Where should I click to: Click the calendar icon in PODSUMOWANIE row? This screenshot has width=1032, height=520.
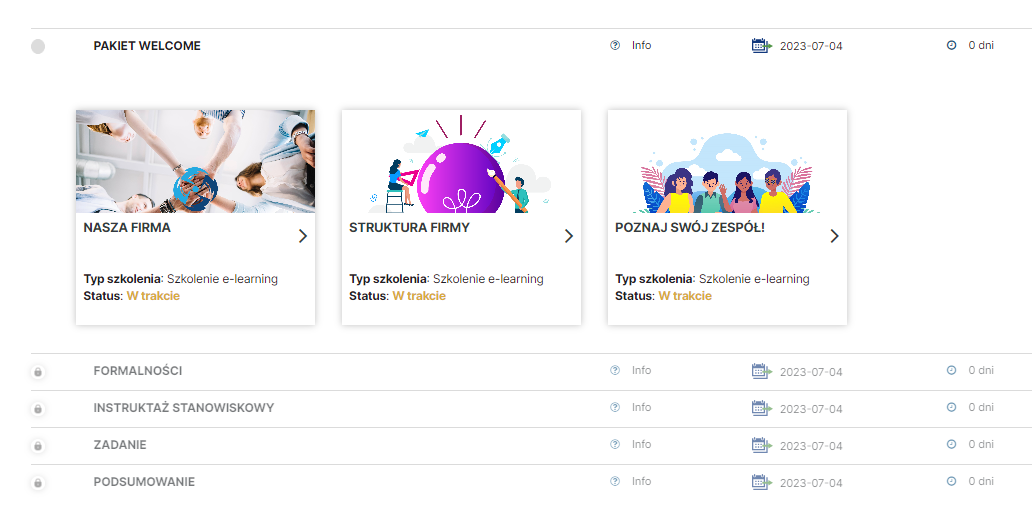(x=761, y=481)
